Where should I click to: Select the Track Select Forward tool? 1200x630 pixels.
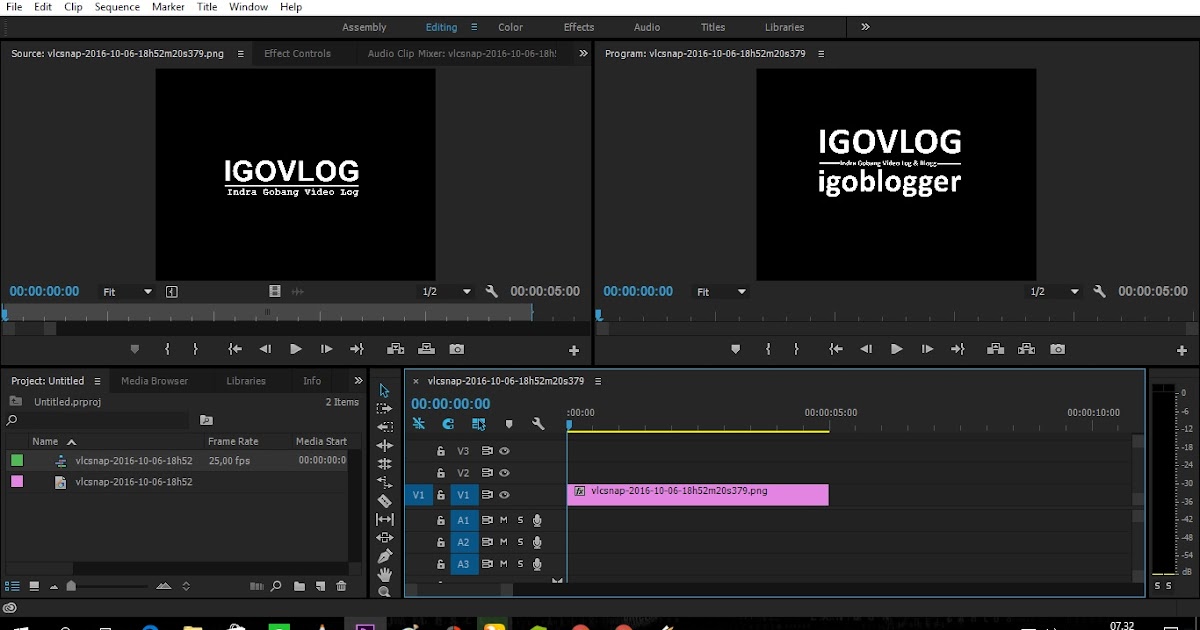[x=384, y=409]
